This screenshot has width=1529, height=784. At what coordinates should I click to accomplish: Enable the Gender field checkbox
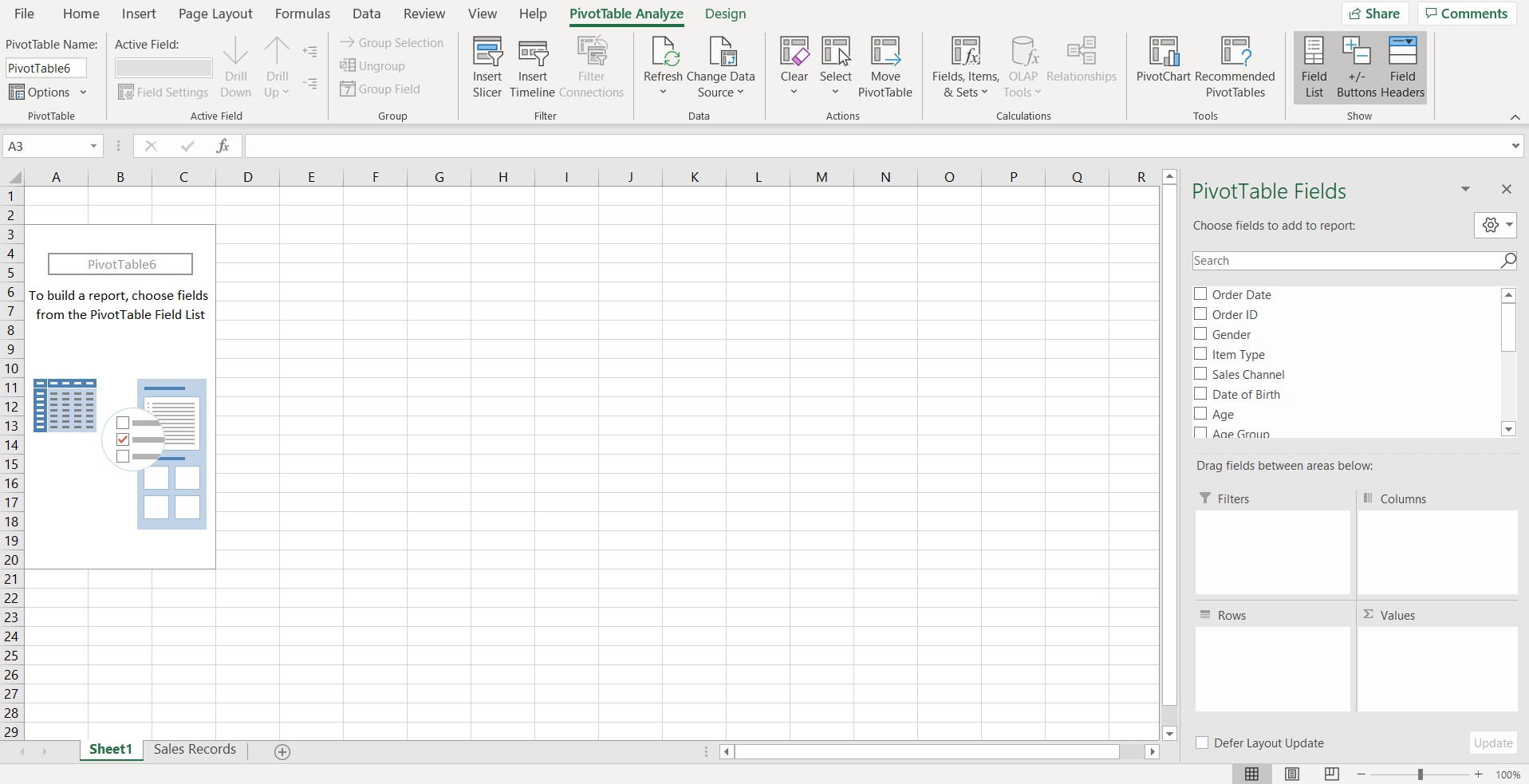[1200, 333]
